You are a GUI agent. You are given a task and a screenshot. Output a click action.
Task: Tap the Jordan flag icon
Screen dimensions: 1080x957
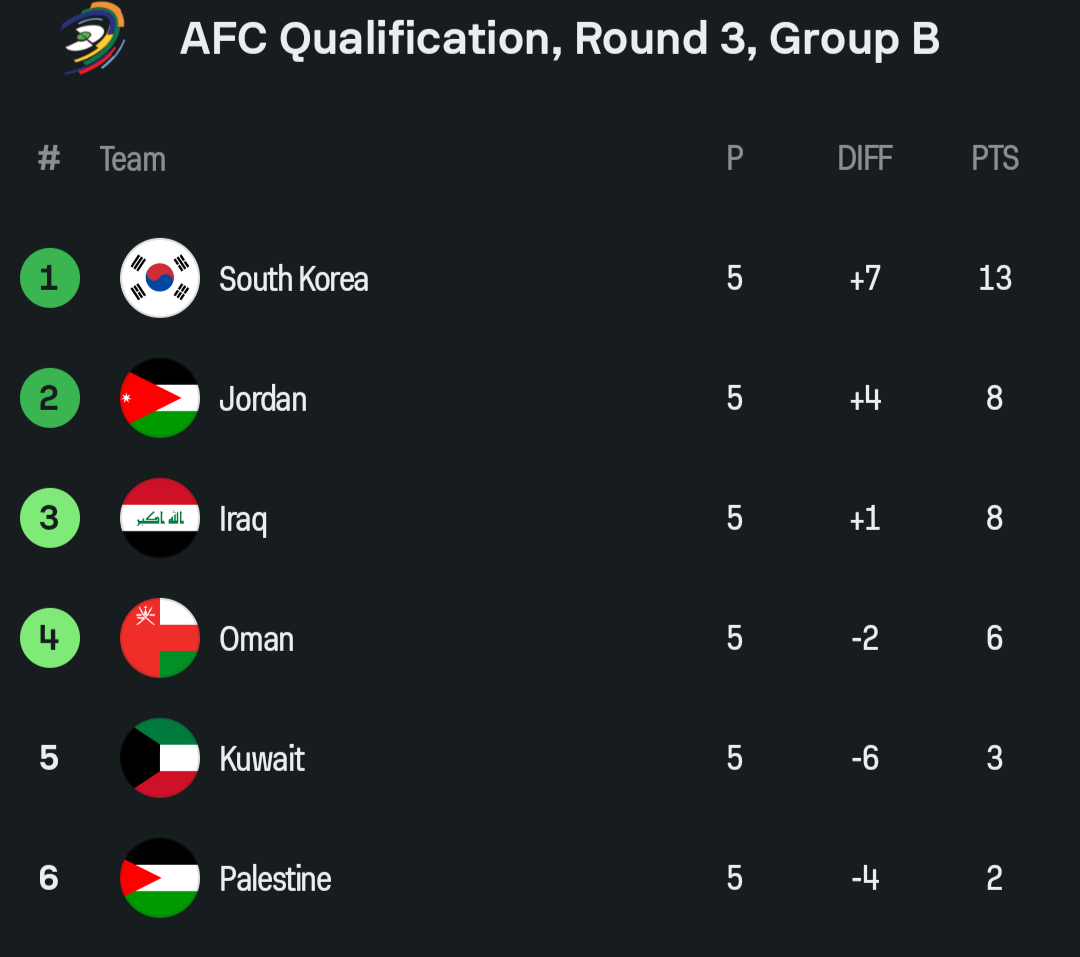tap(160, 398)
